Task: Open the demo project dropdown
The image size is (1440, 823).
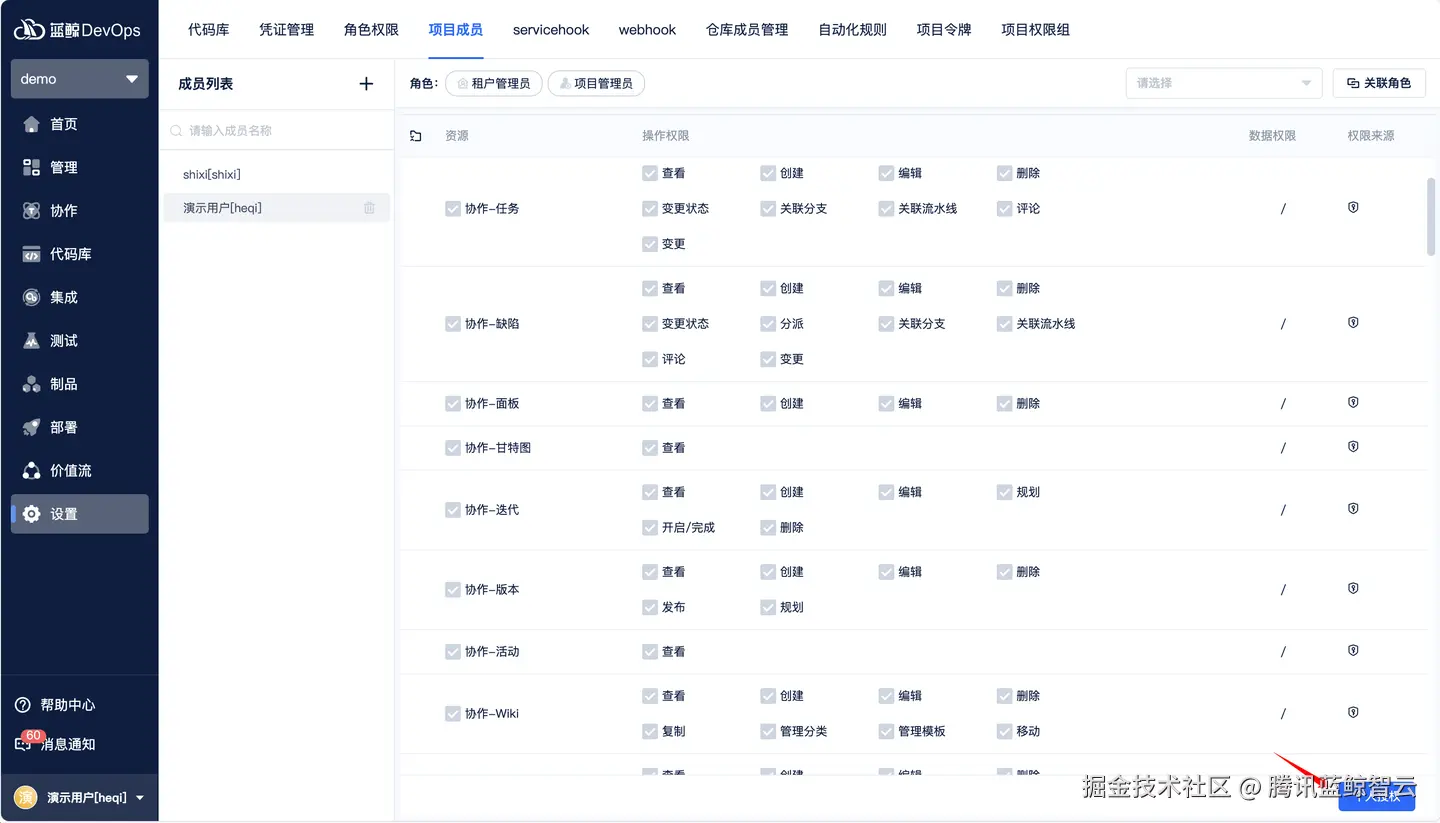Action: pos(79,78)
